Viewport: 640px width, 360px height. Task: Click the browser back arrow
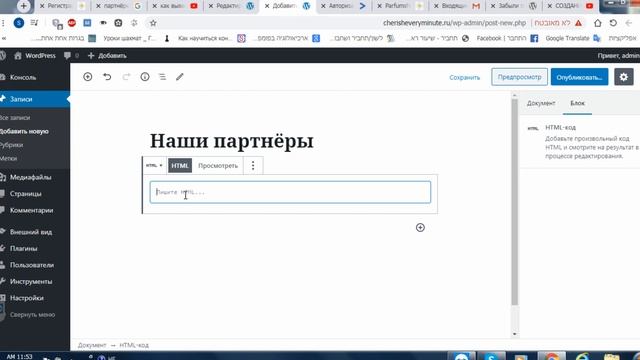click(x=629, y=23)
